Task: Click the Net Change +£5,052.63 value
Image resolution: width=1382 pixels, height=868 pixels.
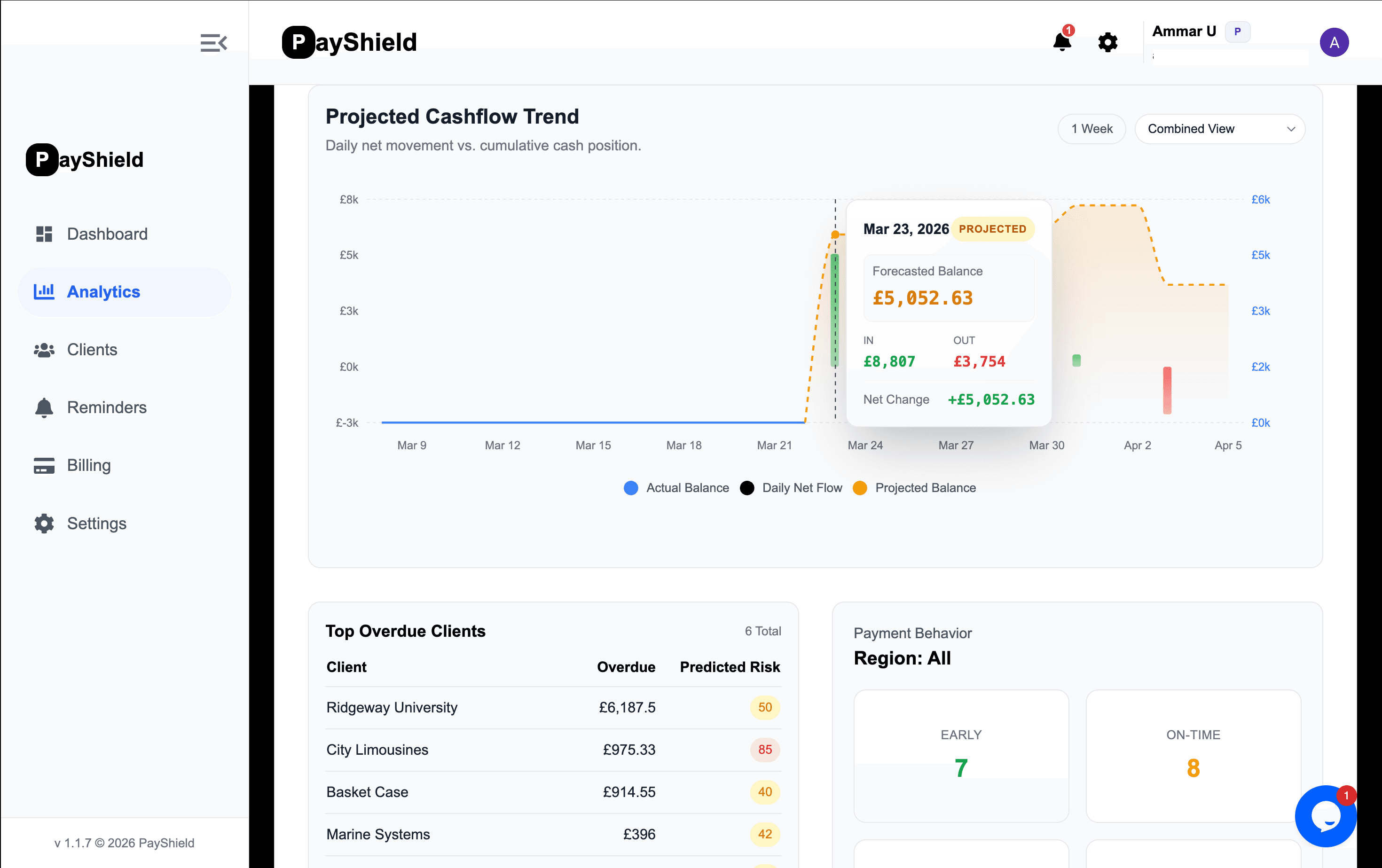Action: (990, 399)
